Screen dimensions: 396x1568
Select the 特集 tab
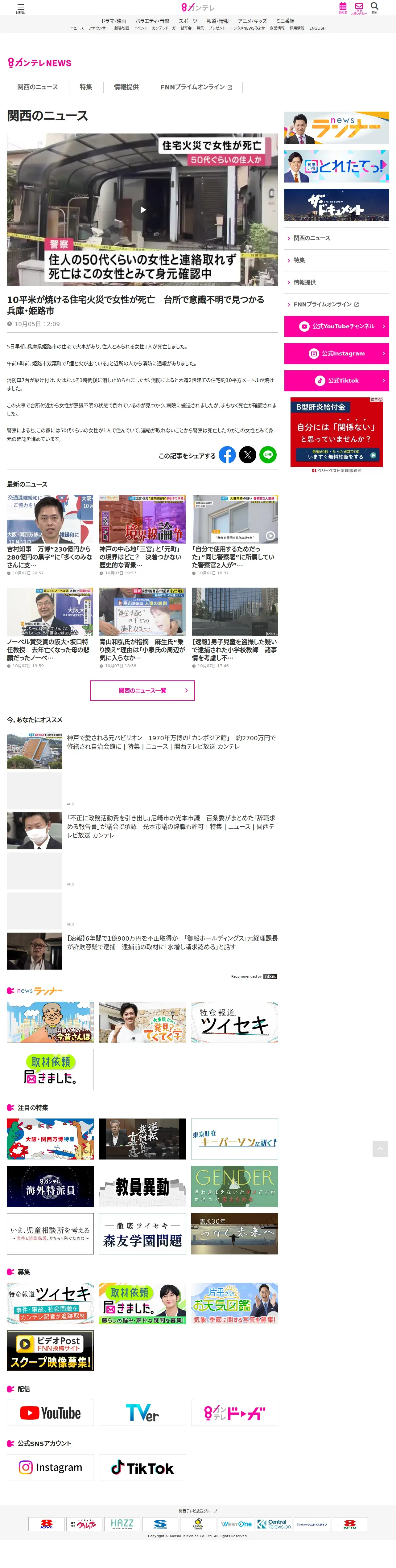pos(86,87)
